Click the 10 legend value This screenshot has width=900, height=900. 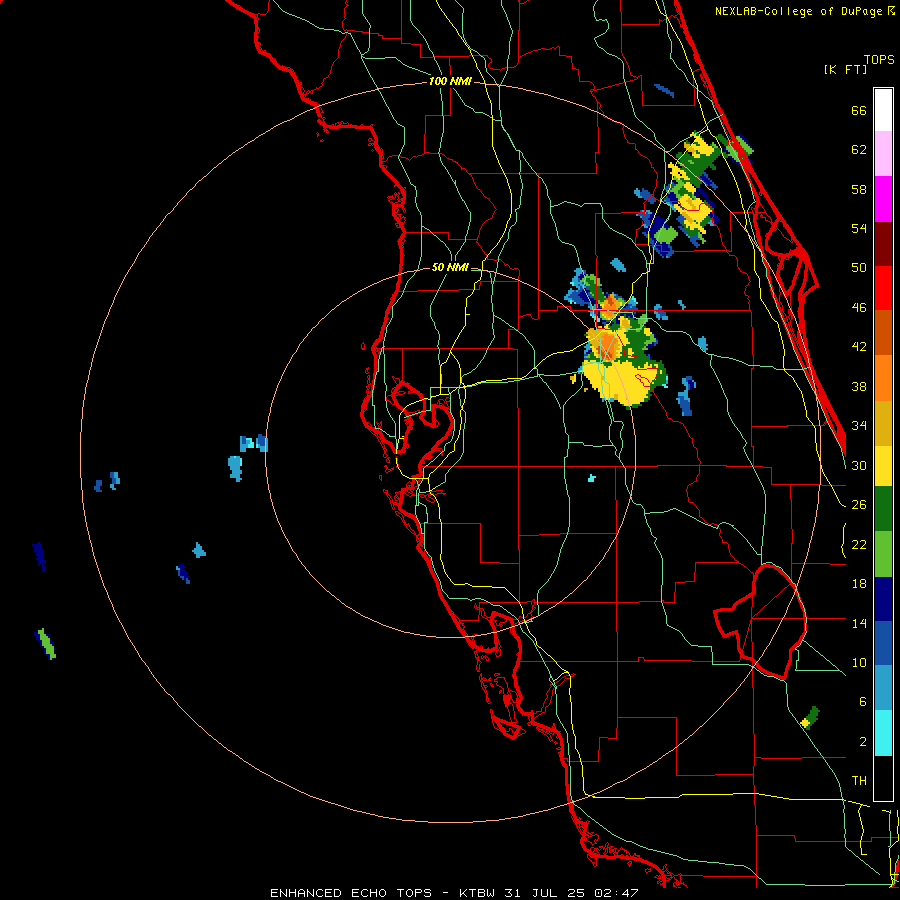[859, 663]
